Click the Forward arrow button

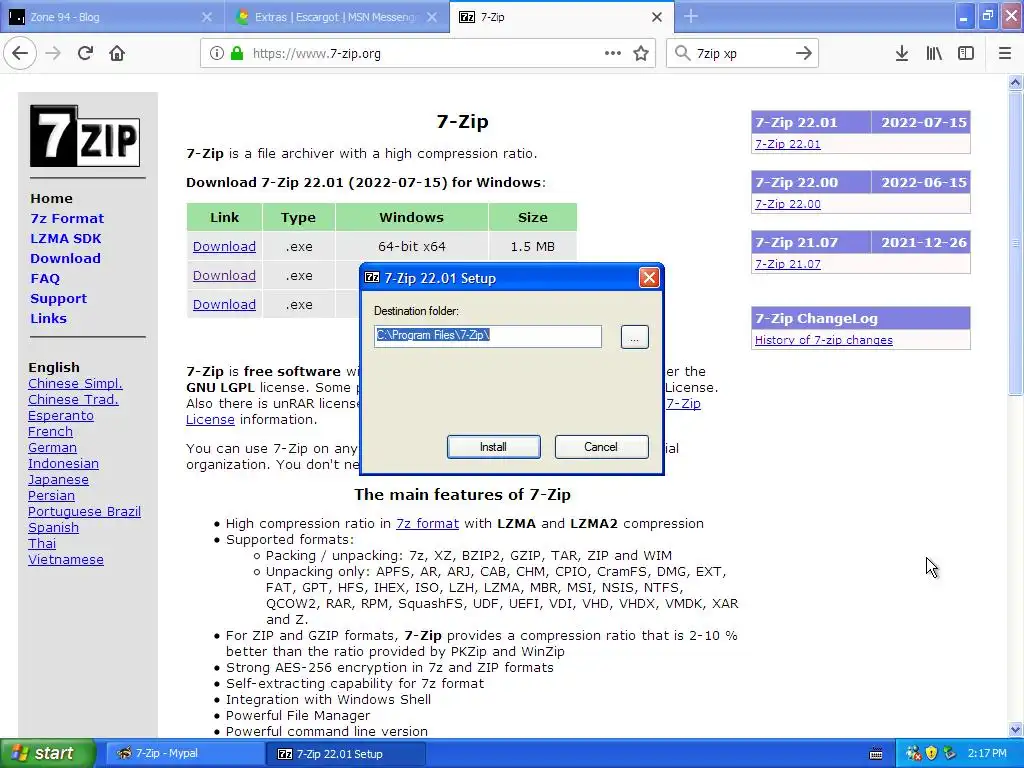pos(54,53)
